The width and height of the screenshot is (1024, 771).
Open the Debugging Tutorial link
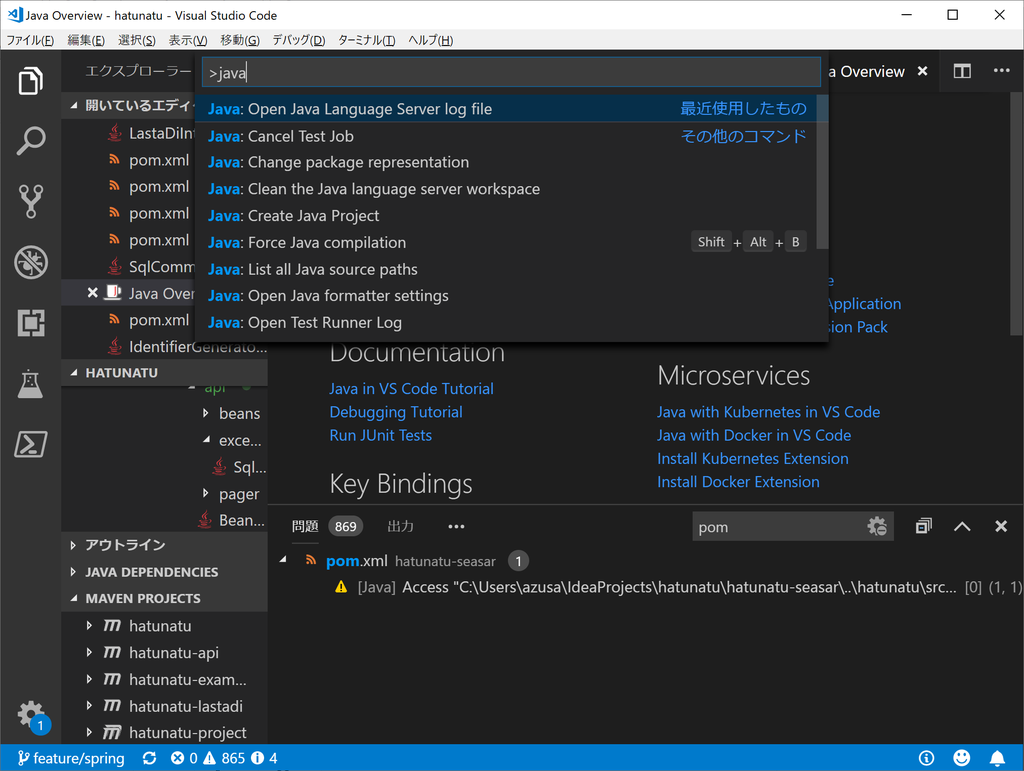pyautogui.click(x=396, y=412)
